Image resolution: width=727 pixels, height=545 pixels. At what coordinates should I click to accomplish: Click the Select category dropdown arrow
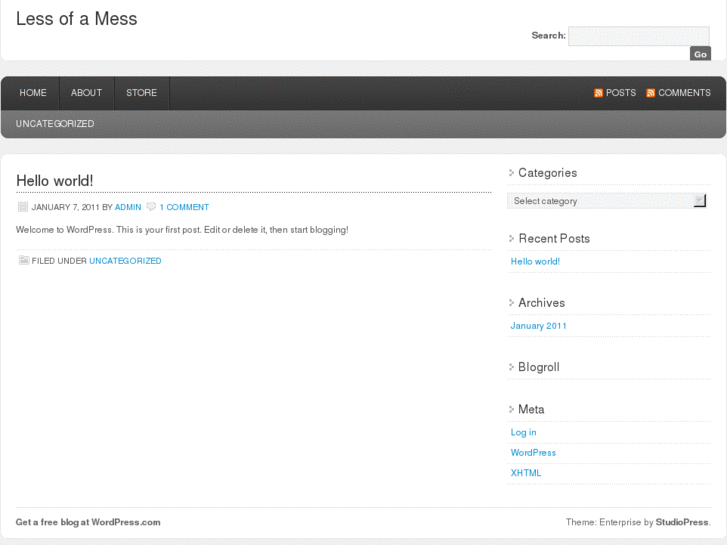click(x=699, y=201)
